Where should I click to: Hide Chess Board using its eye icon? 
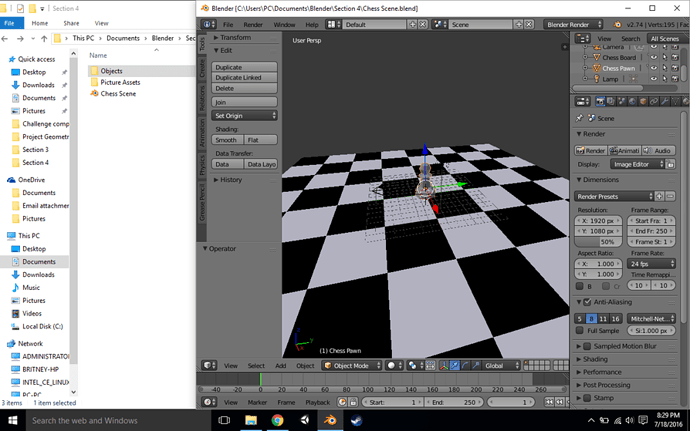coord(654,57)
